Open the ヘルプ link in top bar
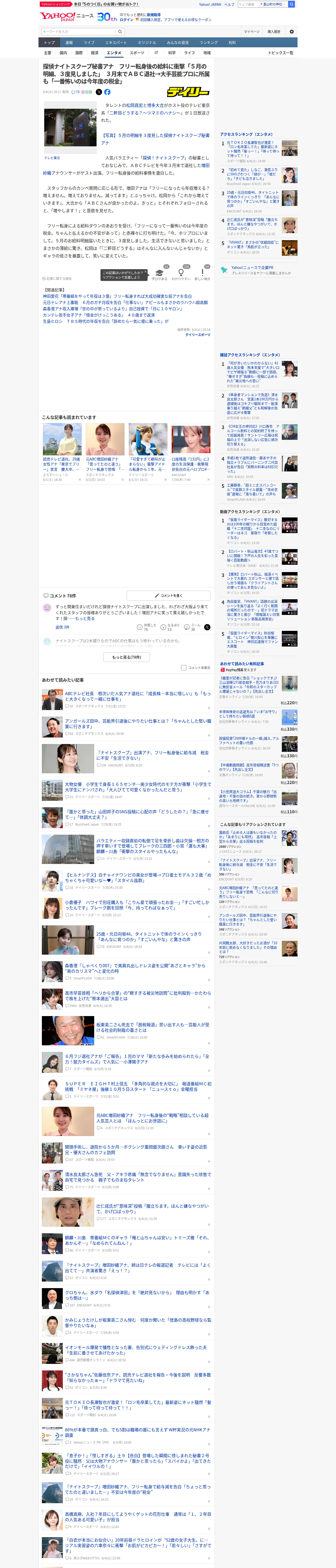 (x=229, y=4)
